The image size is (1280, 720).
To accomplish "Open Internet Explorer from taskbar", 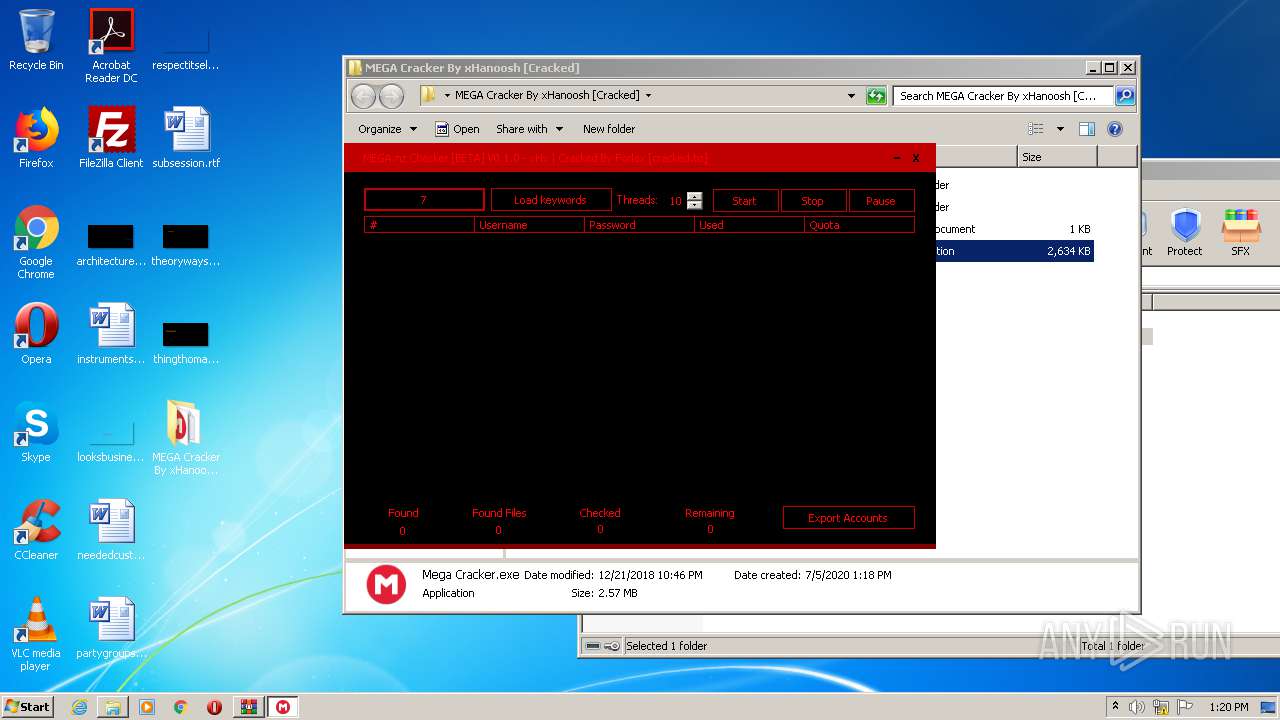I will pyautogui.click(x=79, y=707).
